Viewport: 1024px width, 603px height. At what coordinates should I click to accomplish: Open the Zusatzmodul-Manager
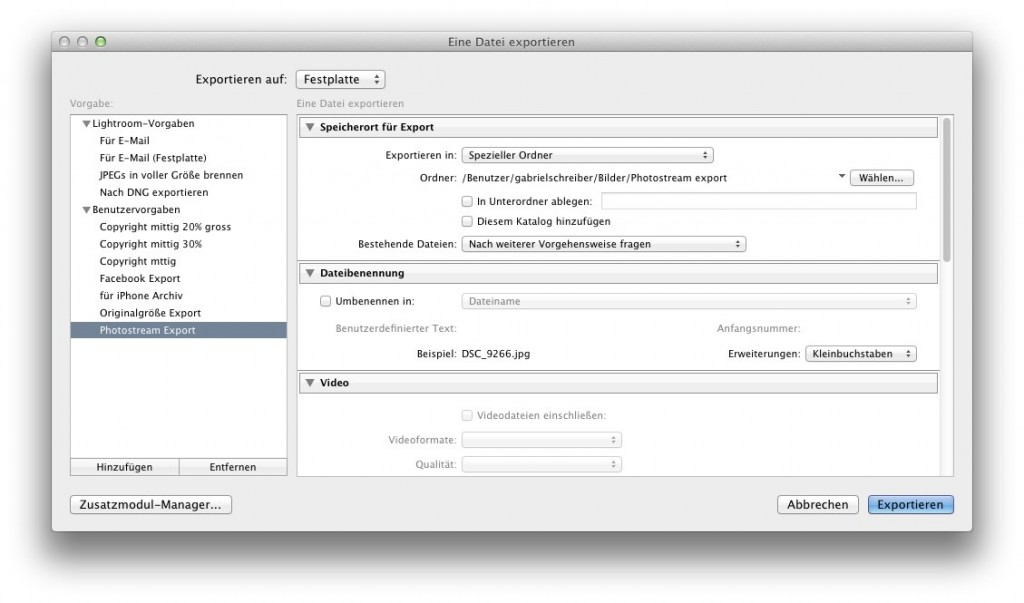coord(151,504)
